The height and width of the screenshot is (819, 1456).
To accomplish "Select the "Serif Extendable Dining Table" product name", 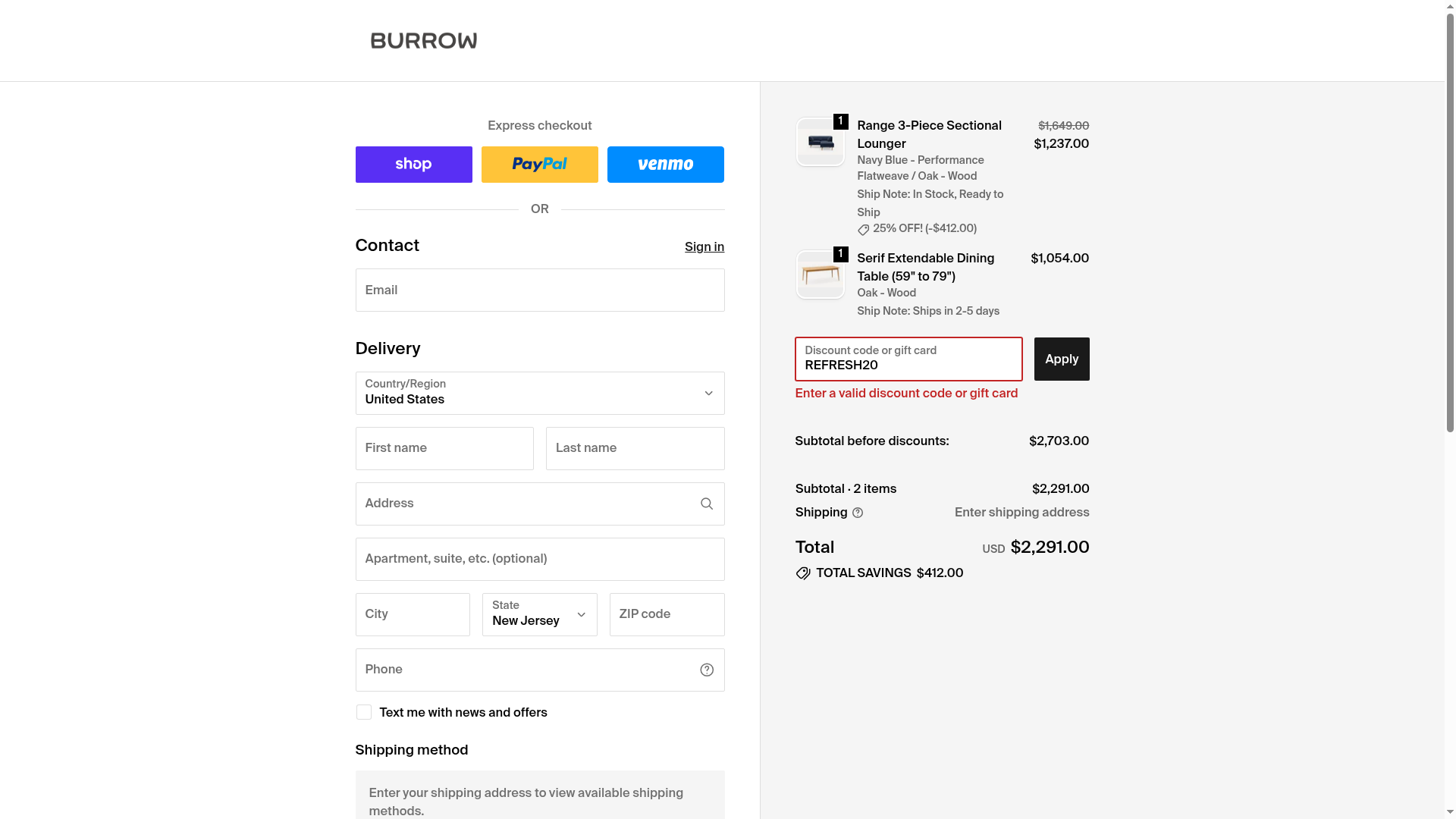I will pos(926,268).
